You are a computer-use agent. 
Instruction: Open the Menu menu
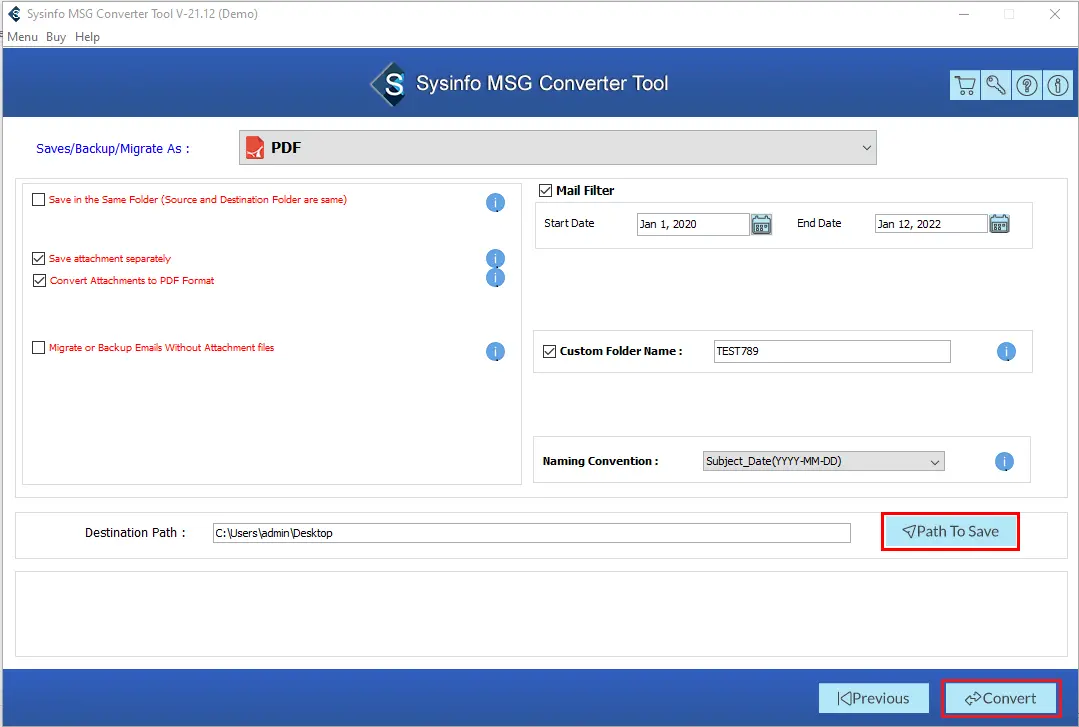point(22,37)
